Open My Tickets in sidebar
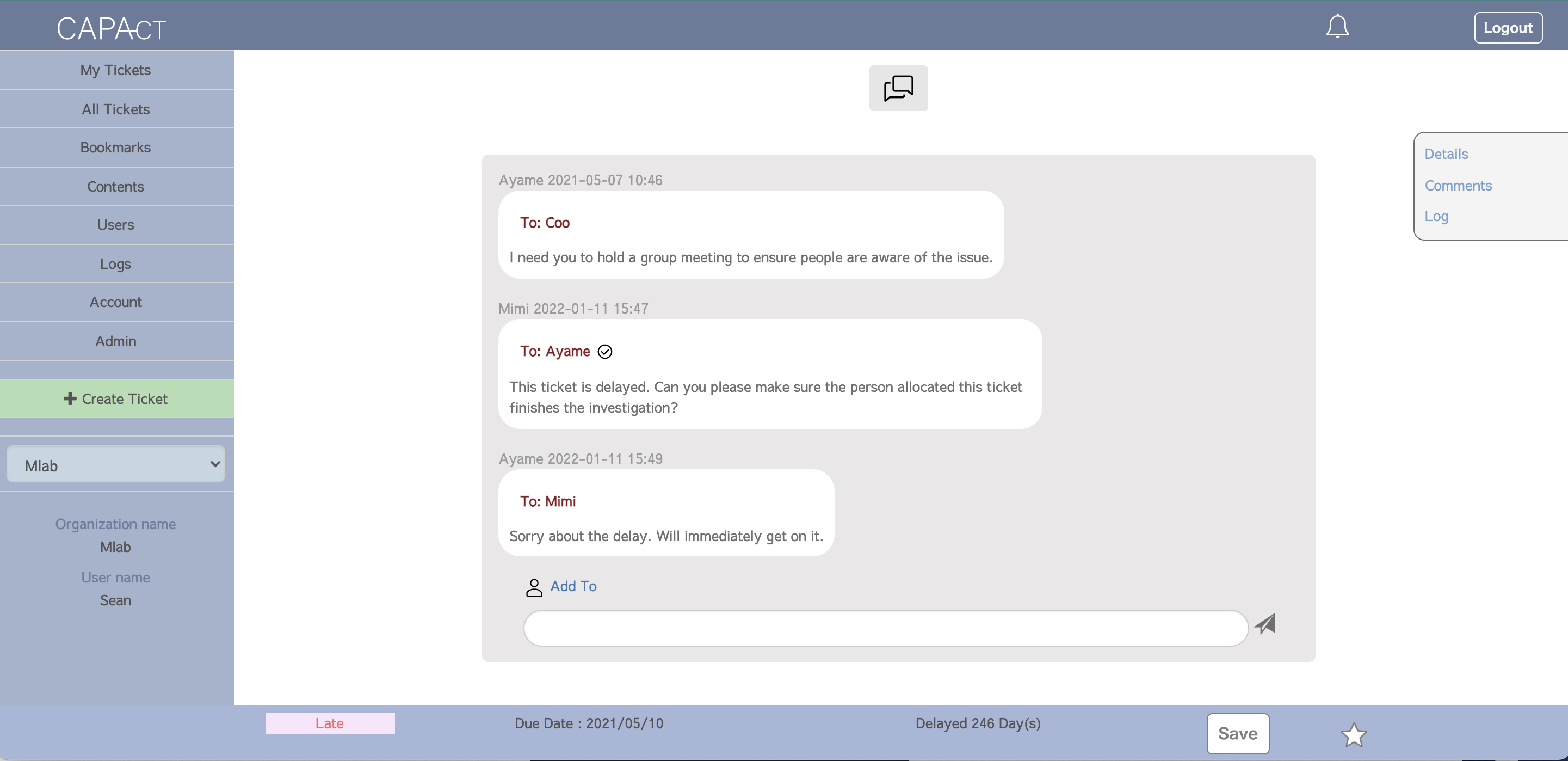This screenshot has width=1568, height=761. pyautogui.click(x=116, y=70)
